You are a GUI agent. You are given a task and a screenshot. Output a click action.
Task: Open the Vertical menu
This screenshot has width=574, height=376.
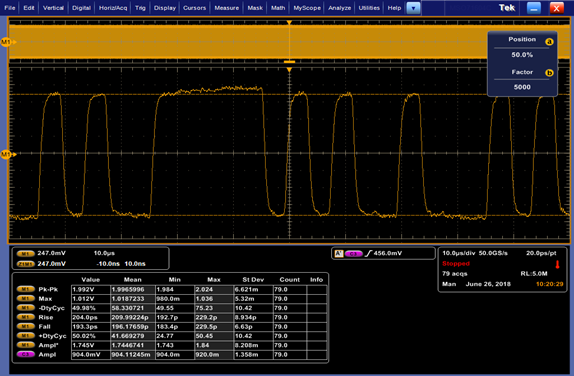[x=53, y=8]
